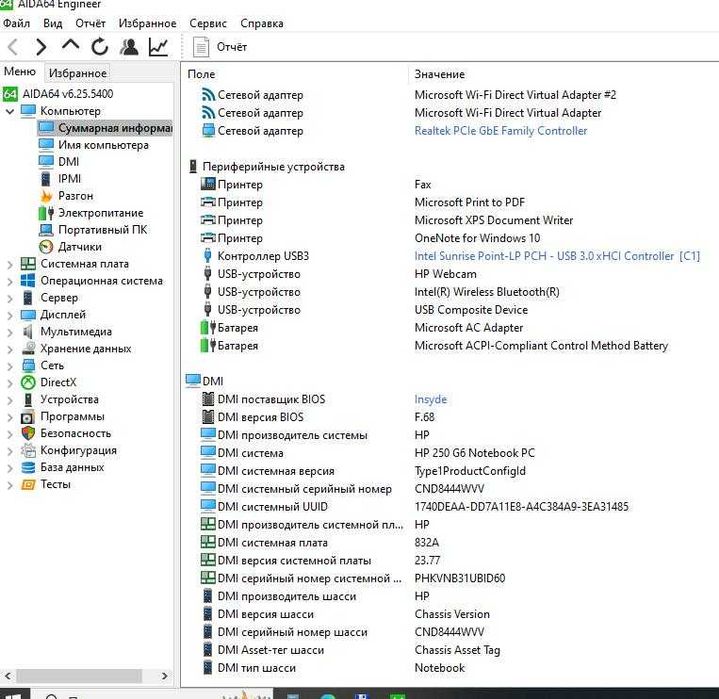The height and width of the screenshot is (699, 719).
Task: Click the Мультимедиа speaker icon
Action: click(x=28, y=332)
